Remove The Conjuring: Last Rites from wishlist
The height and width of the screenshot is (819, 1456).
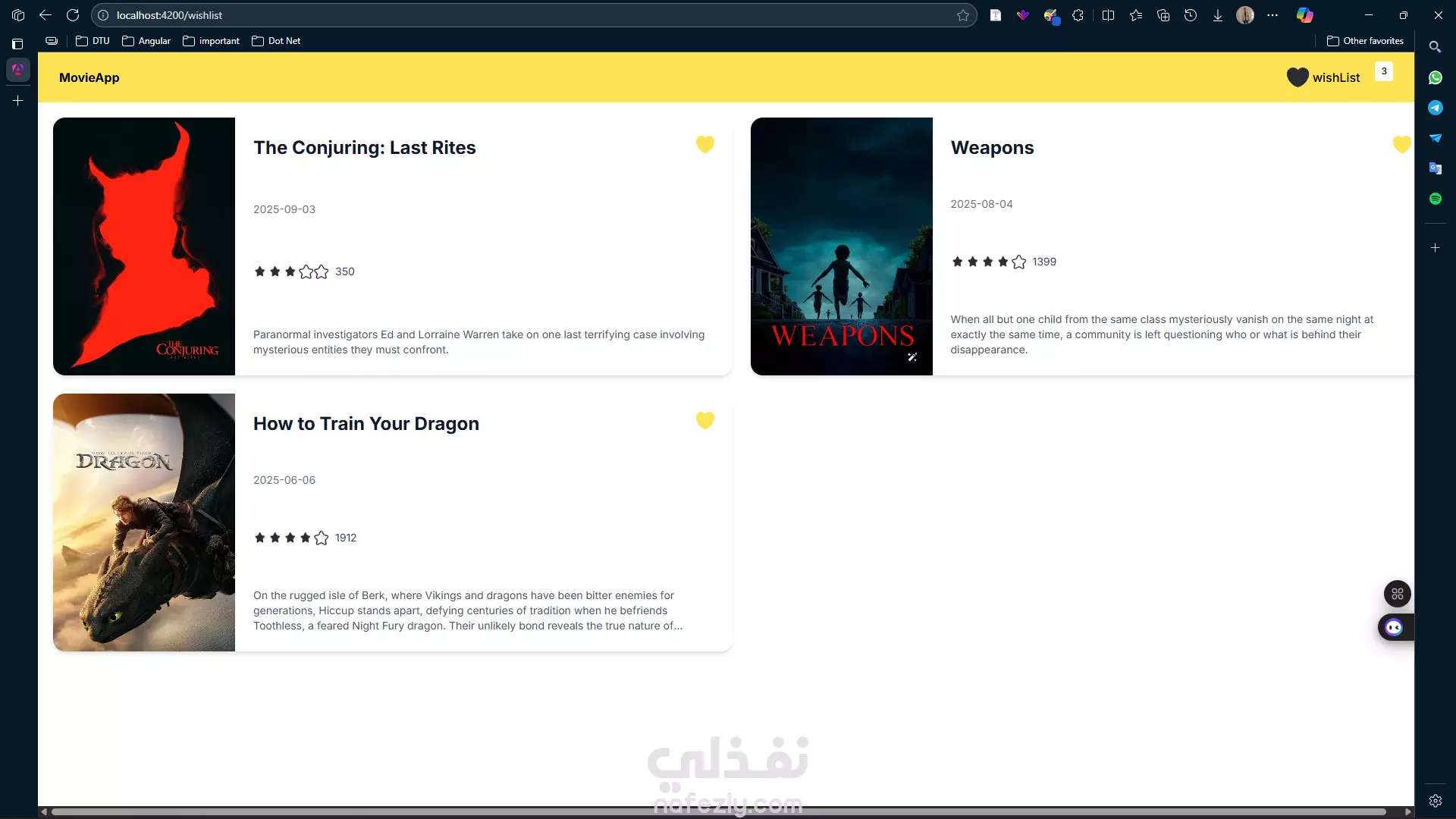coord(705,144)
